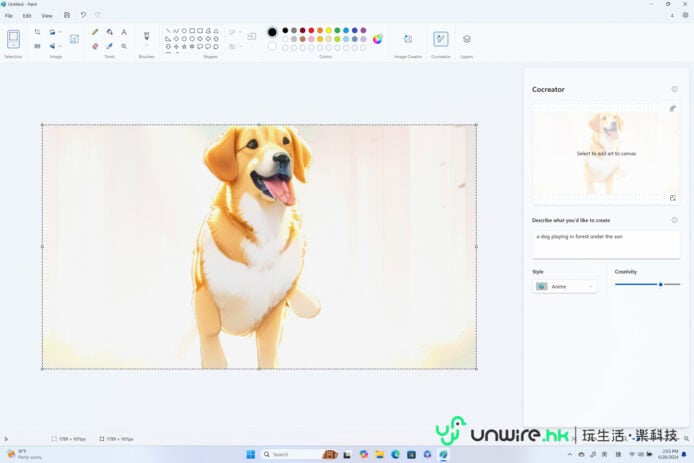This screenshot has height=463, width=694.
Task: Select the red color swatch
Action: [x=311, y=30]
